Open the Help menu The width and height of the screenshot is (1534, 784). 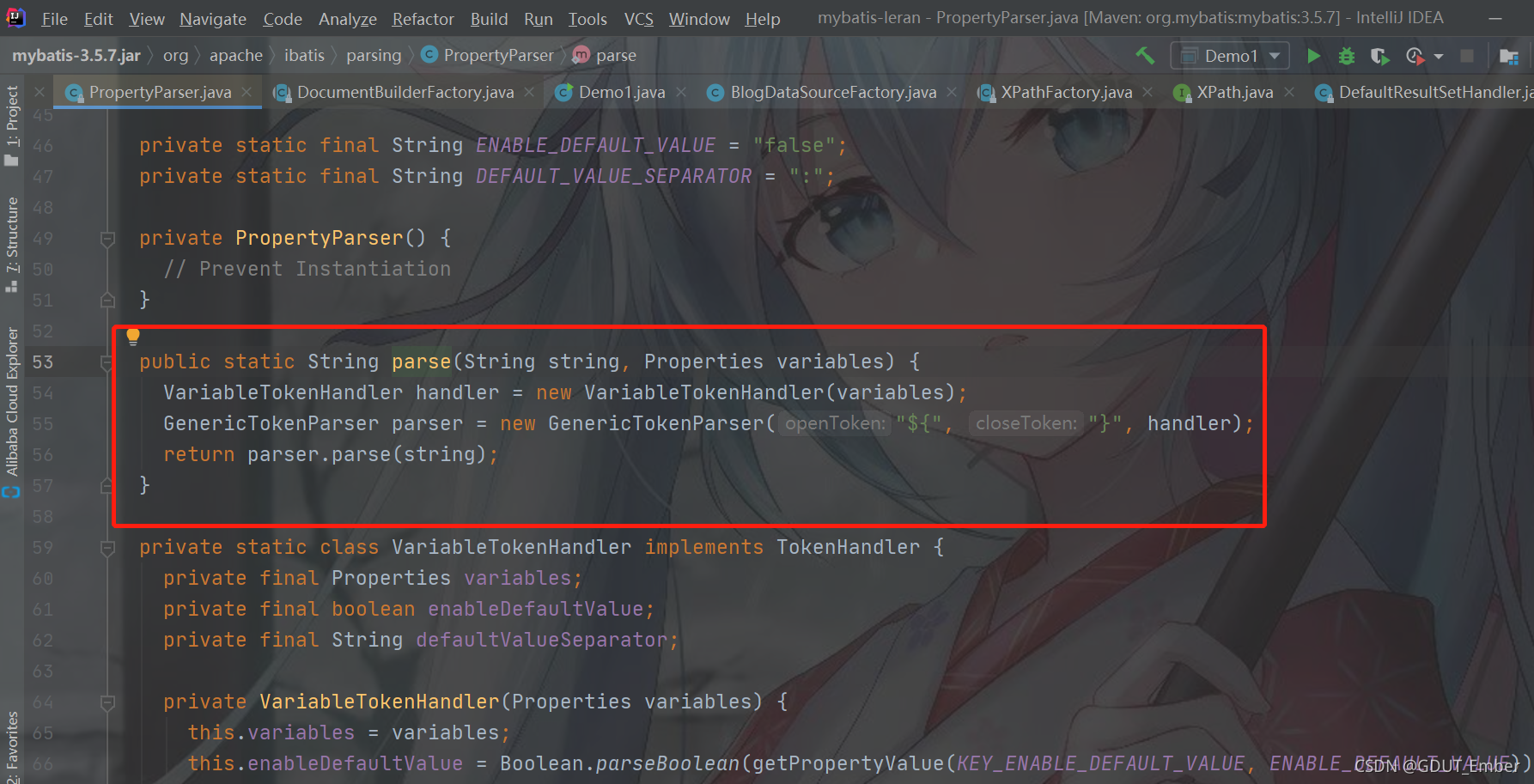[x=763, y=19]
